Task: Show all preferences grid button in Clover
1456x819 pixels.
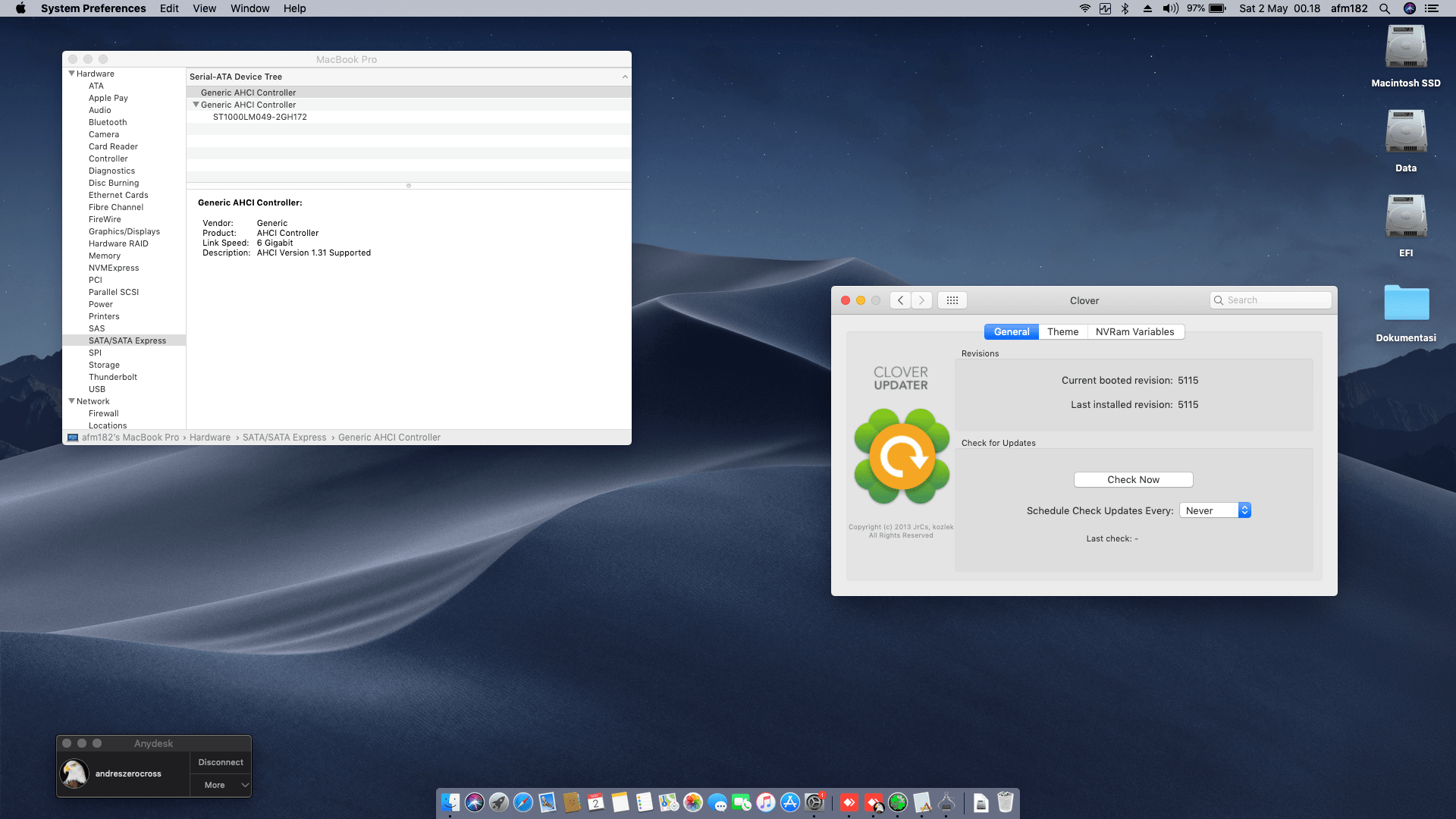Action: point(952,300)
